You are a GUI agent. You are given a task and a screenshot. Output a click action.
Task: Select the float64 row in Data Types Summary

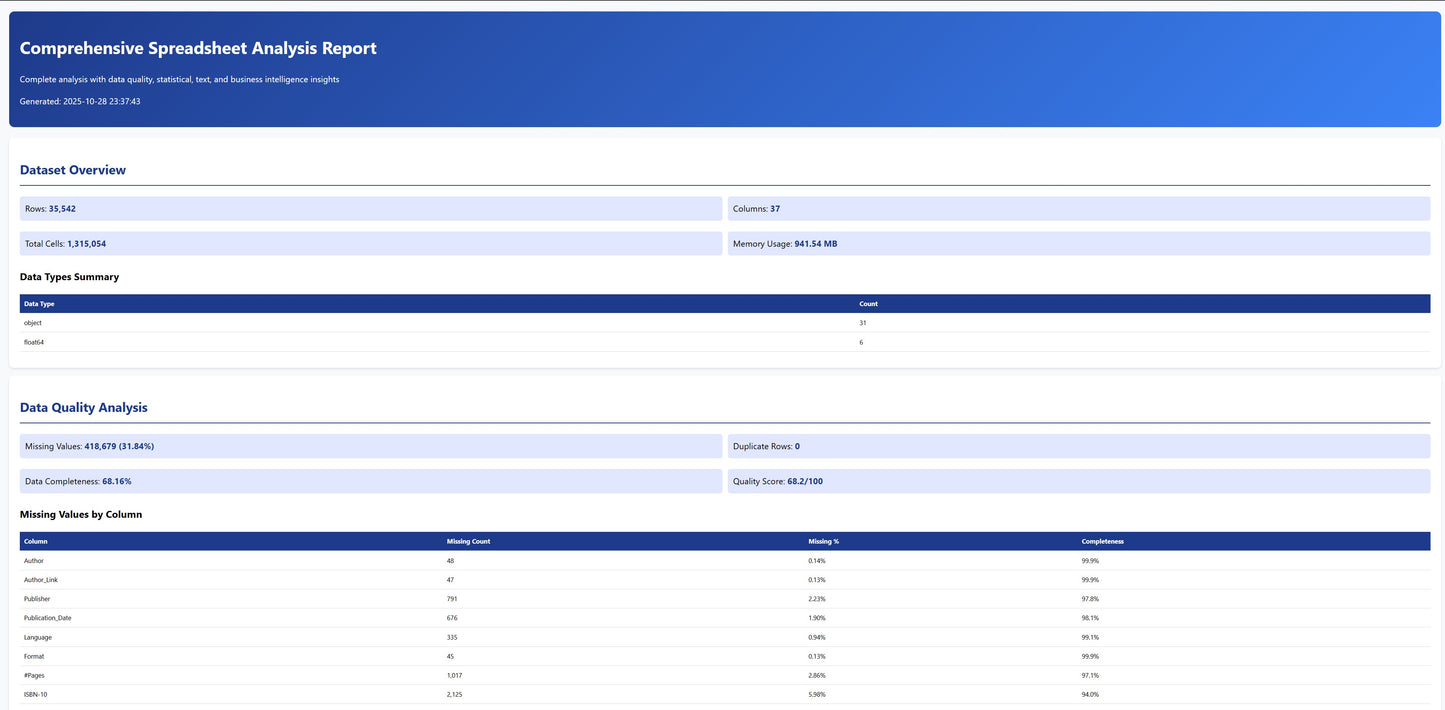(400, 342)
